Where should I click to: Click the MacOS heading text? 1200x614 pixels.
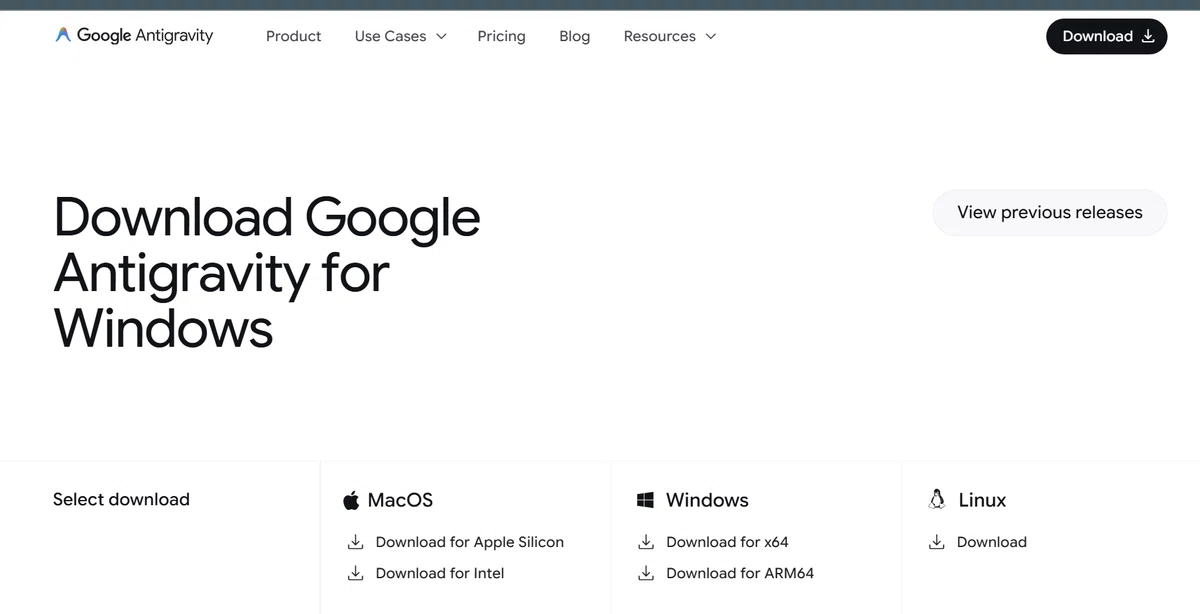coord(400,500)
